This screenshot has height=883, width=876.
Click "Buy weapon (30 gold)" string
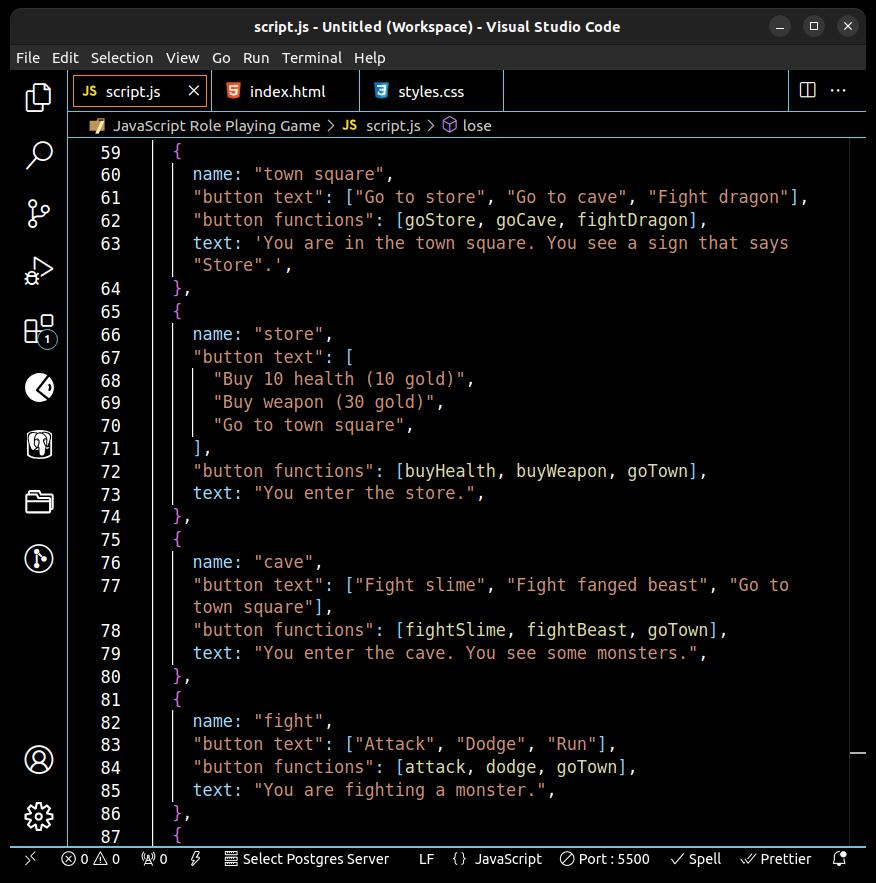(x=324, y=402)
